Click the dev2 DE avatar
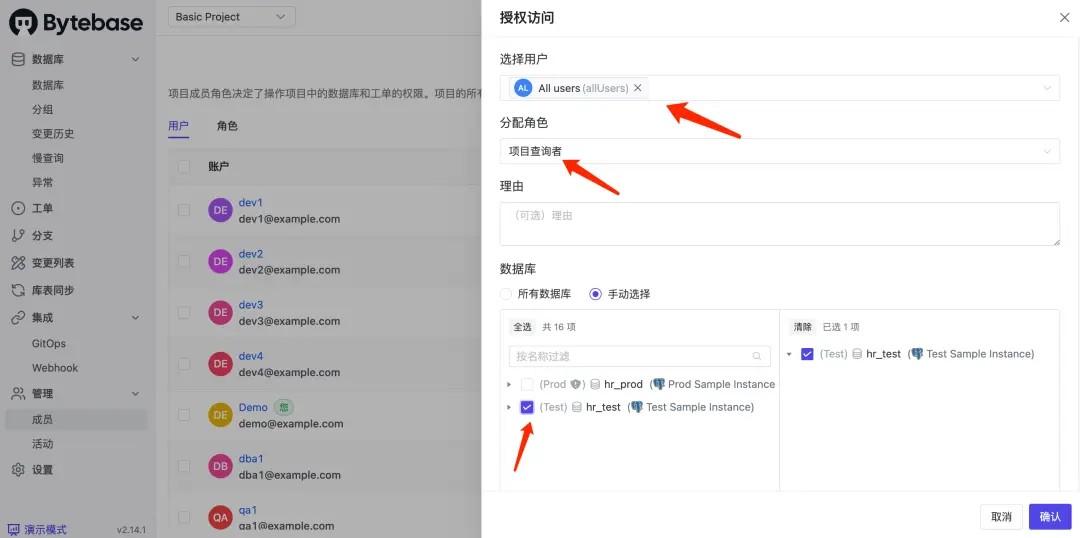The image size is (1080, 538). pos(220,262)
